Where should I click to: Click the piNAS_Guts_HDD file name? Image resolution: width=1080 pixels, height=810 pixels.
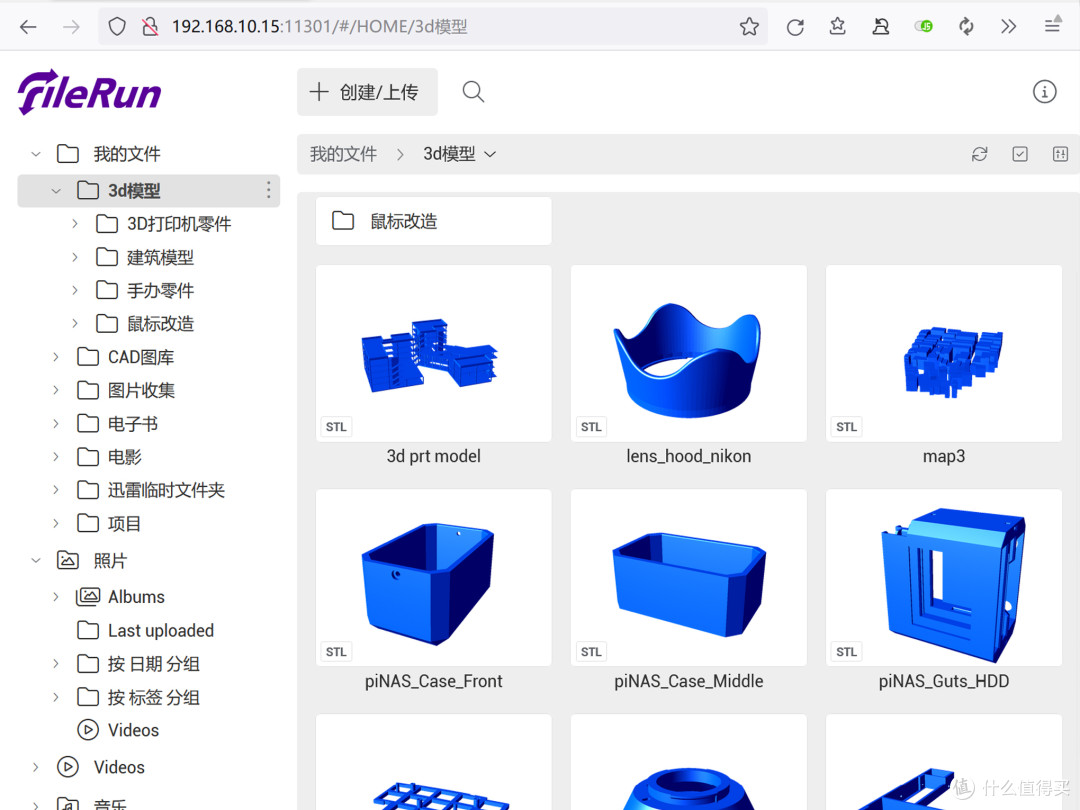pos(944,681)
